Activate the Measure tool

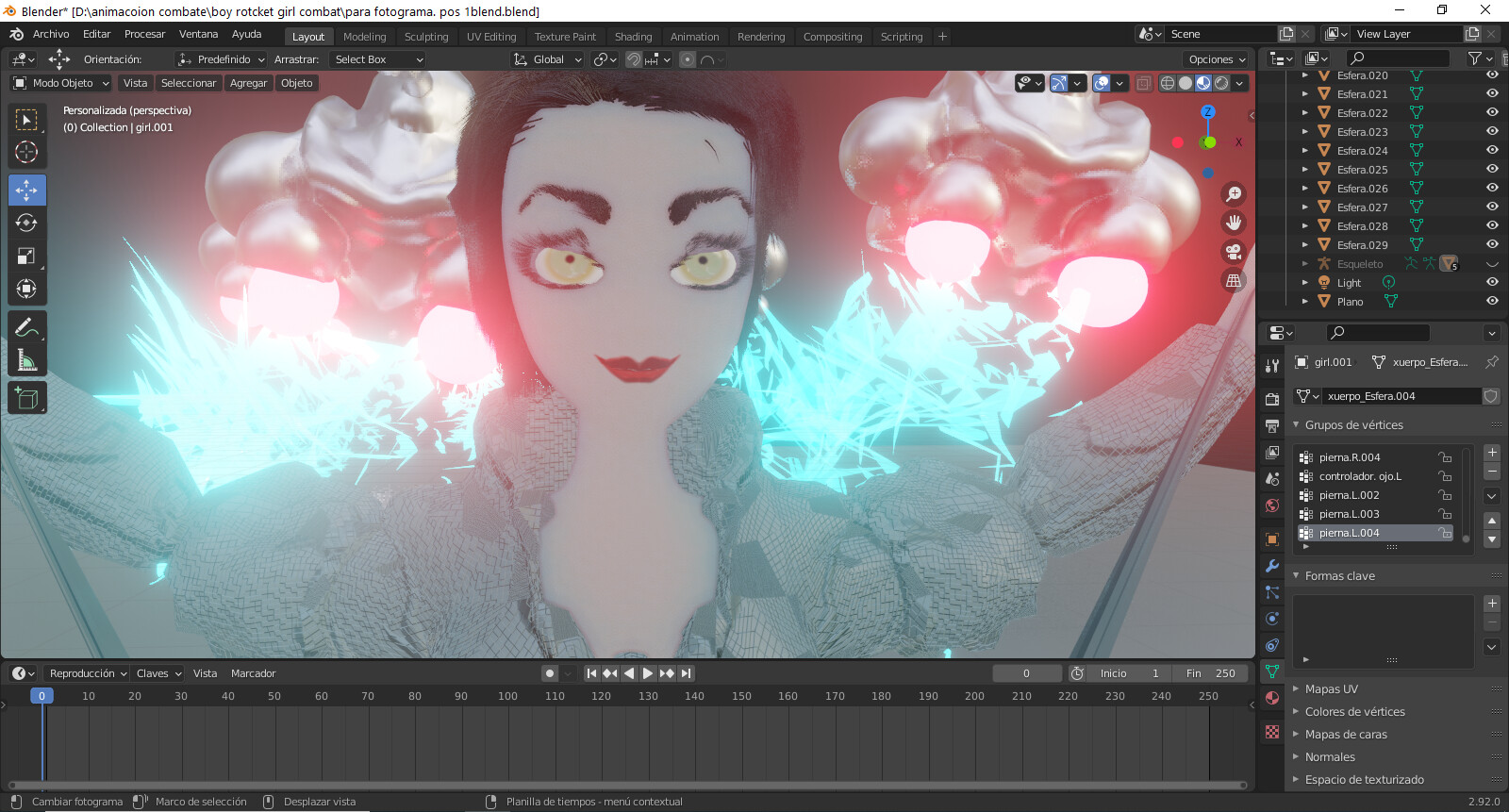pos(26,360)
